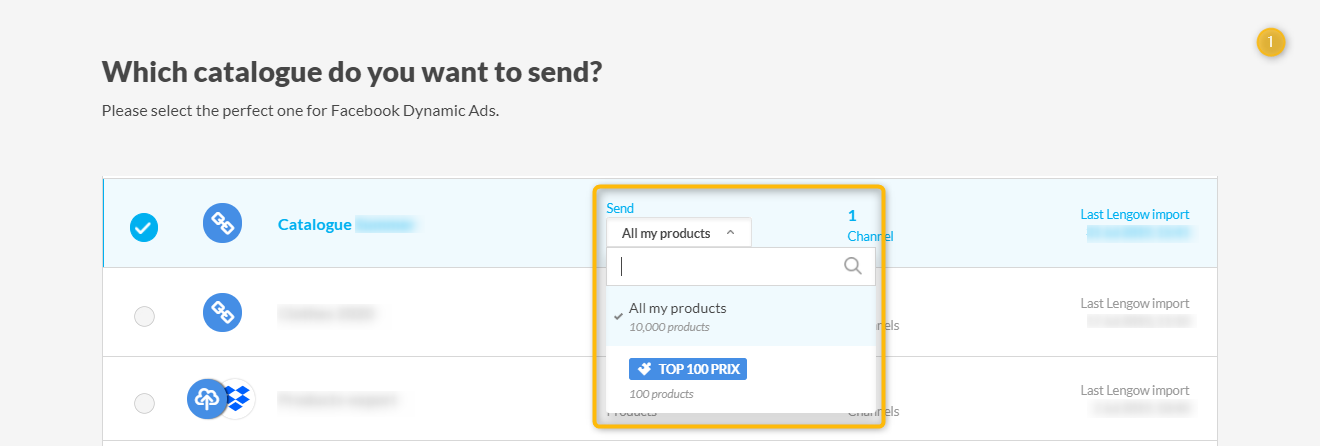The height and width of the screenshot is (446, 1320).
Task: Choose the TOP 100 PRIX segment option
Action: click(688, 369)
